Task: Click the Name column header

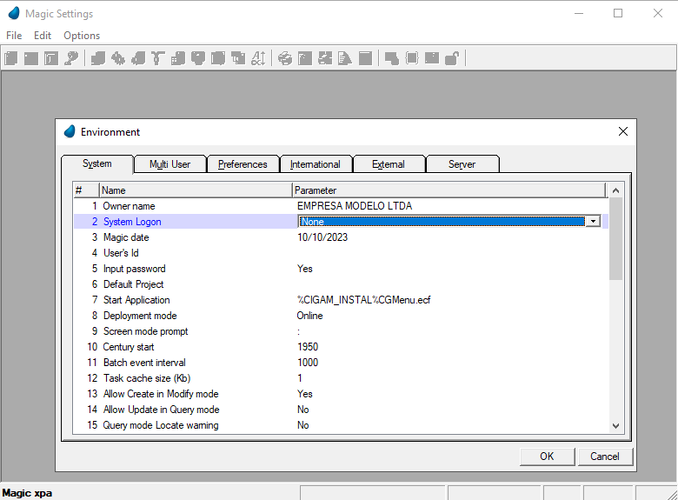Action: coord(195,190)
